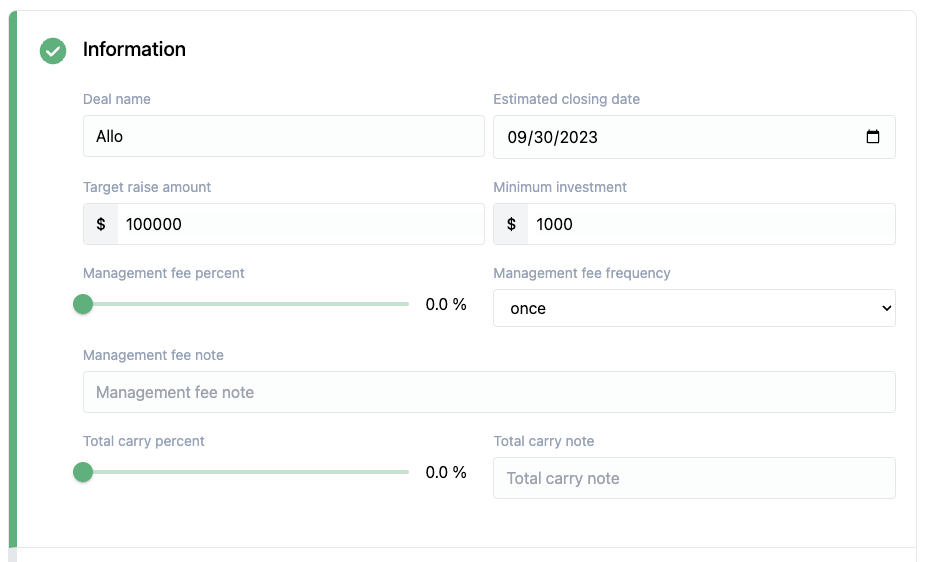Click the Management fee frequency label
Viewport: 931px width, 562px height.
point(582,273)
